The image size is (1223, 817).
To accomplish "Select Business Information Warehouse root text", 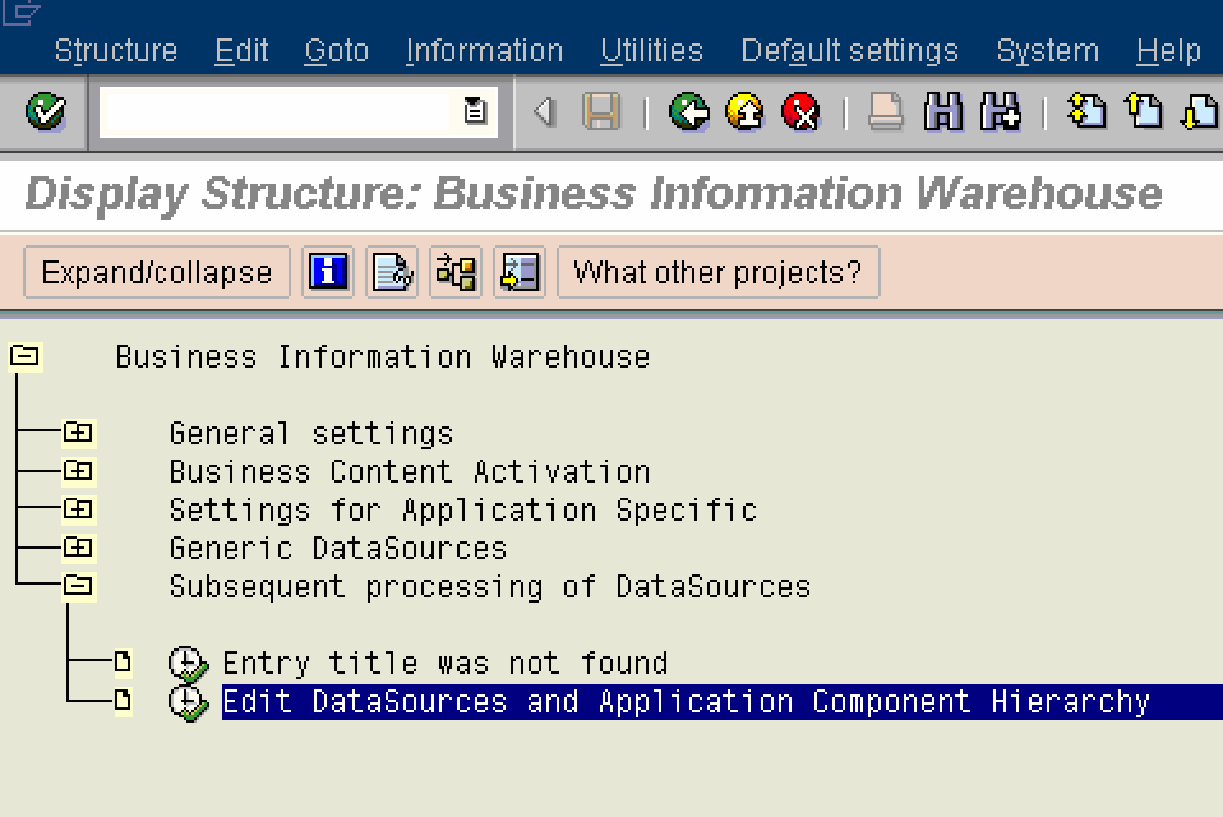I will (x=382, y=357).
